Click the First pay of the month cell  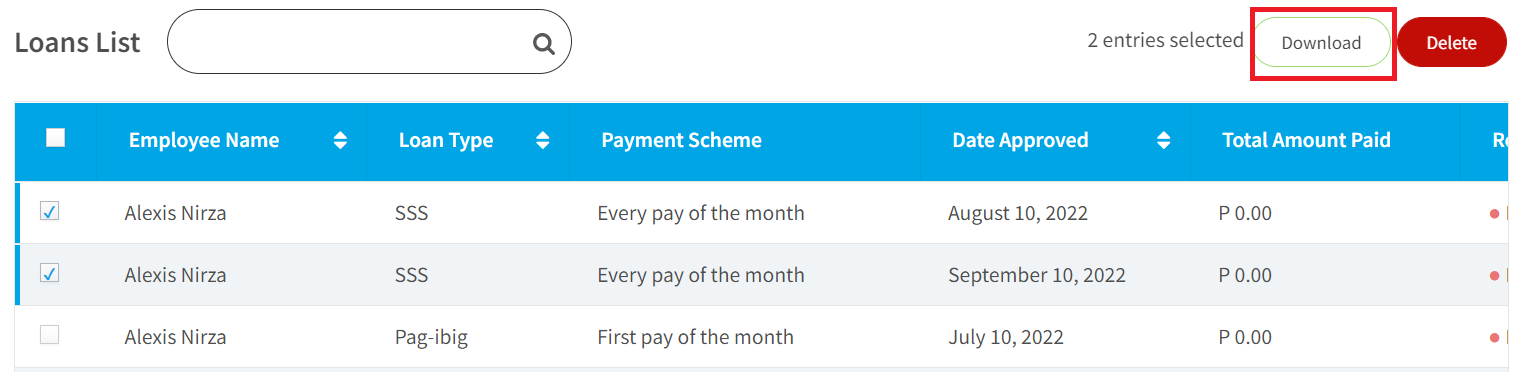coord(696,338)
